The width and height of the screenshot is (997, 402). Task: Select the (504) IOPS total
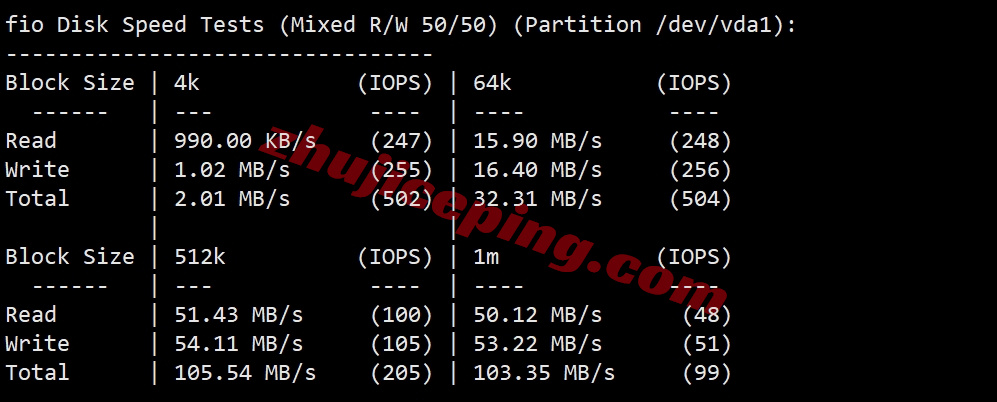pos(700,198)
